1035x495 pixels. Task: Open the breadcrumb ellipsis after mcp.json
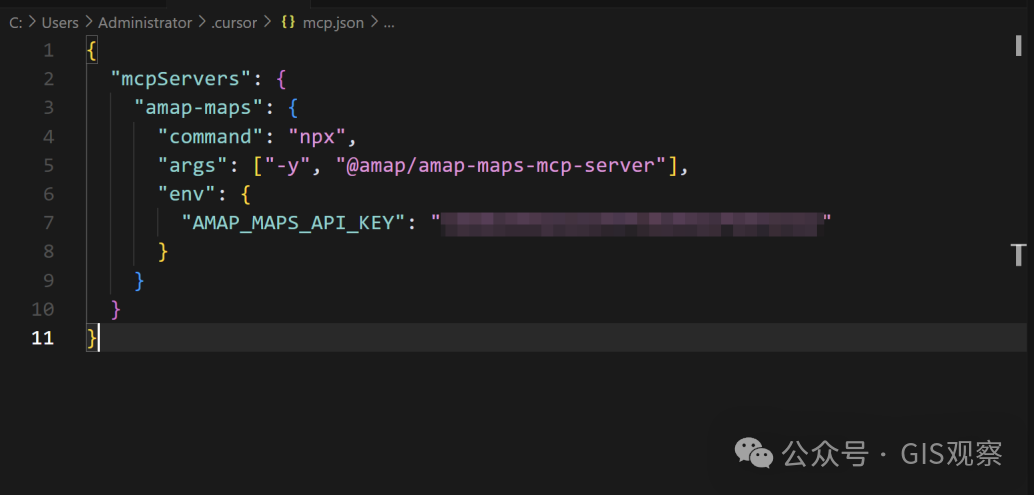click(x=389, y=24)
